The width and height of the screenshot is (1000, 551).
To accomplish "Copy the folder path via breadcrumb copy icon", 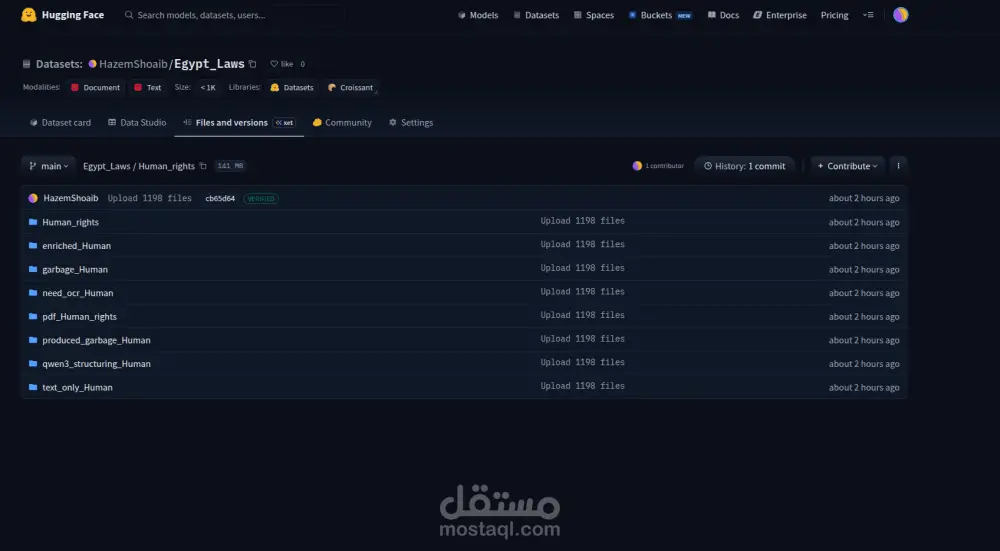I will (x=203, y=166).
